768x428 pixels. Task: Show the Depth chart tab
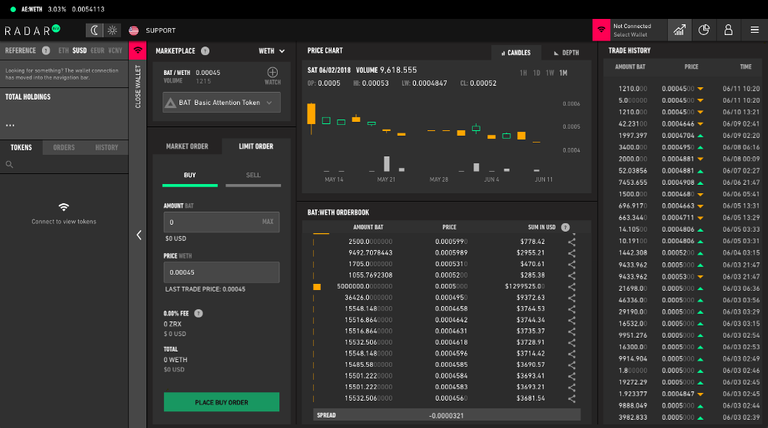[x=565, y=51]
